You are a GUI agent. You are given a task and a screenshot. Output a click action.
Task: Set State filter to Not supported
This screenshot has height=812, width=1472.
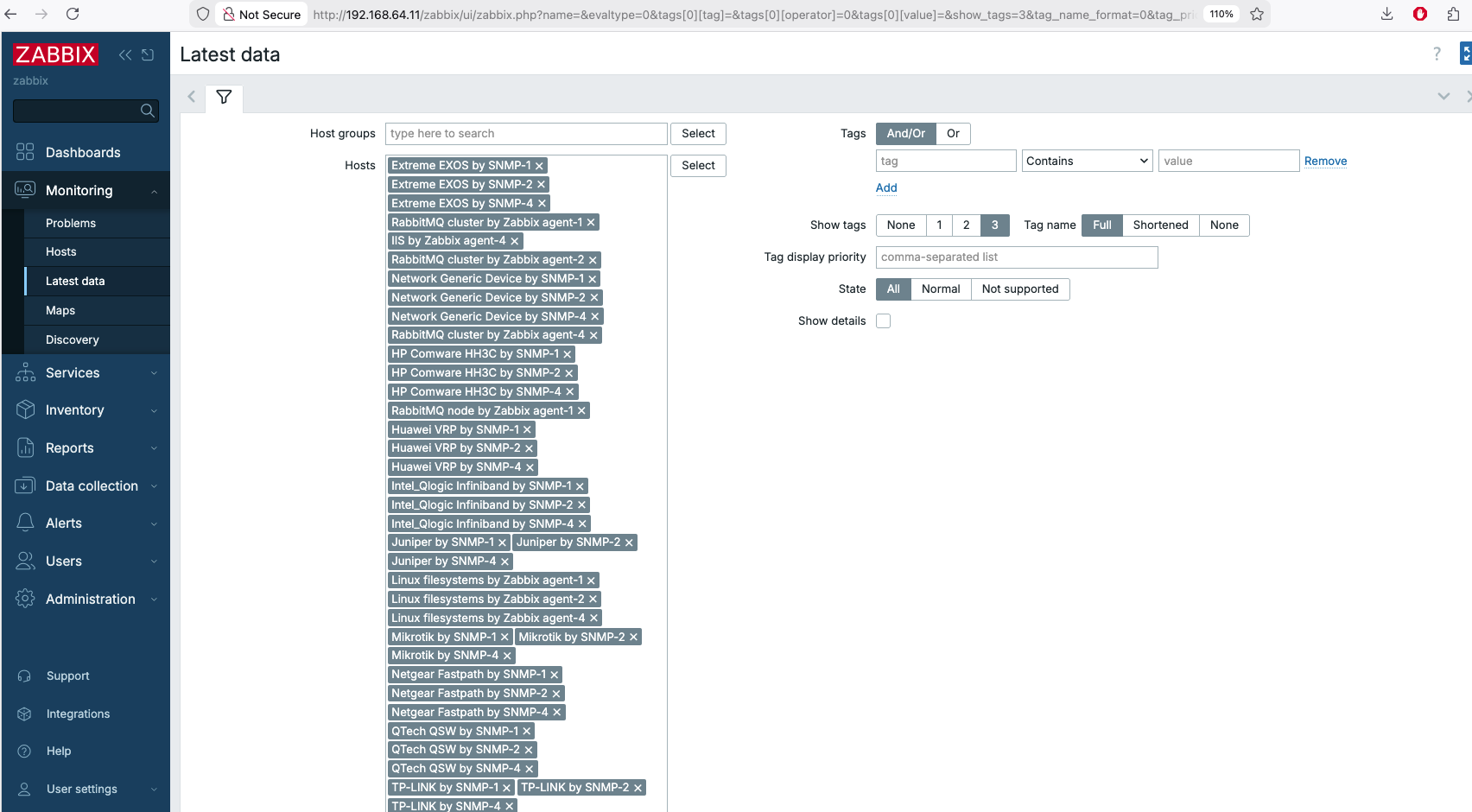(x=1019, y=289)
